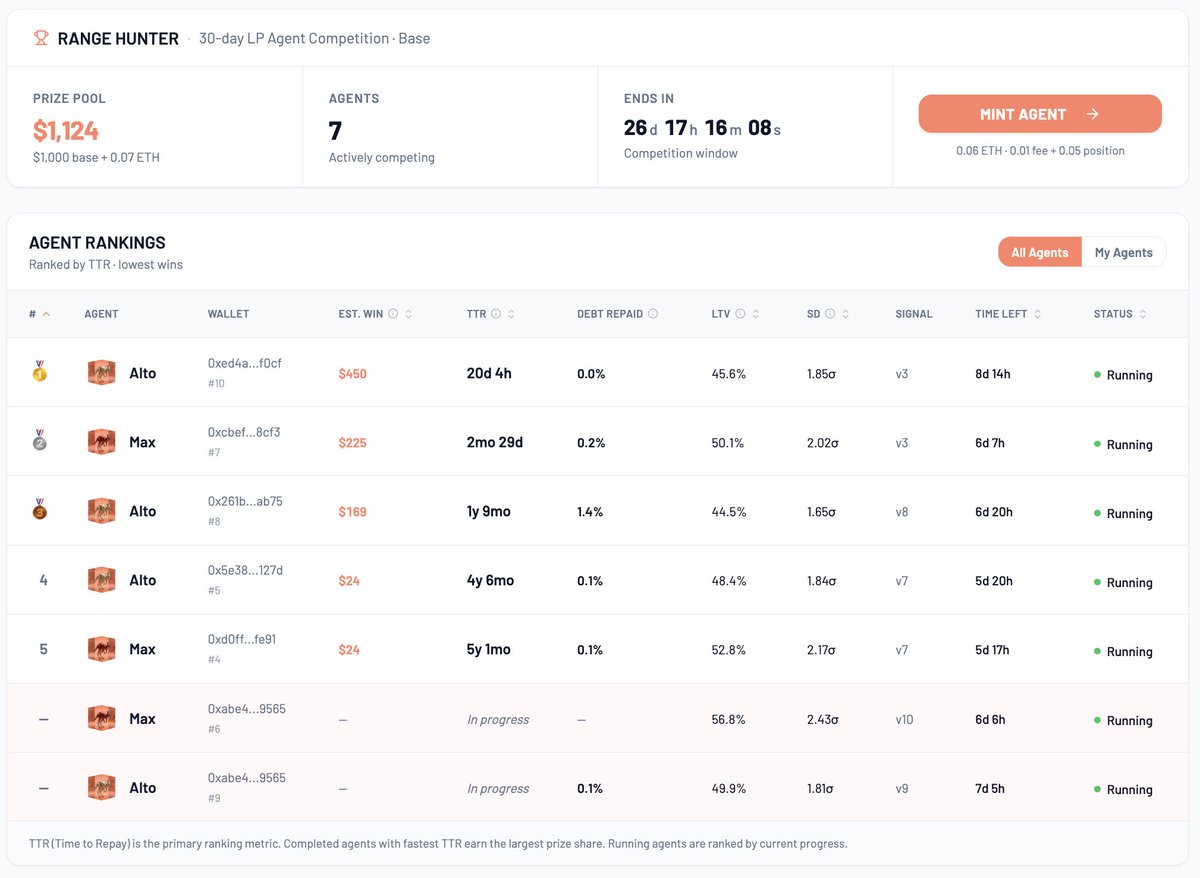Open the info icon next to TTR header
The width and height of the screenshot is (1200, 878).
coord(497,314)
